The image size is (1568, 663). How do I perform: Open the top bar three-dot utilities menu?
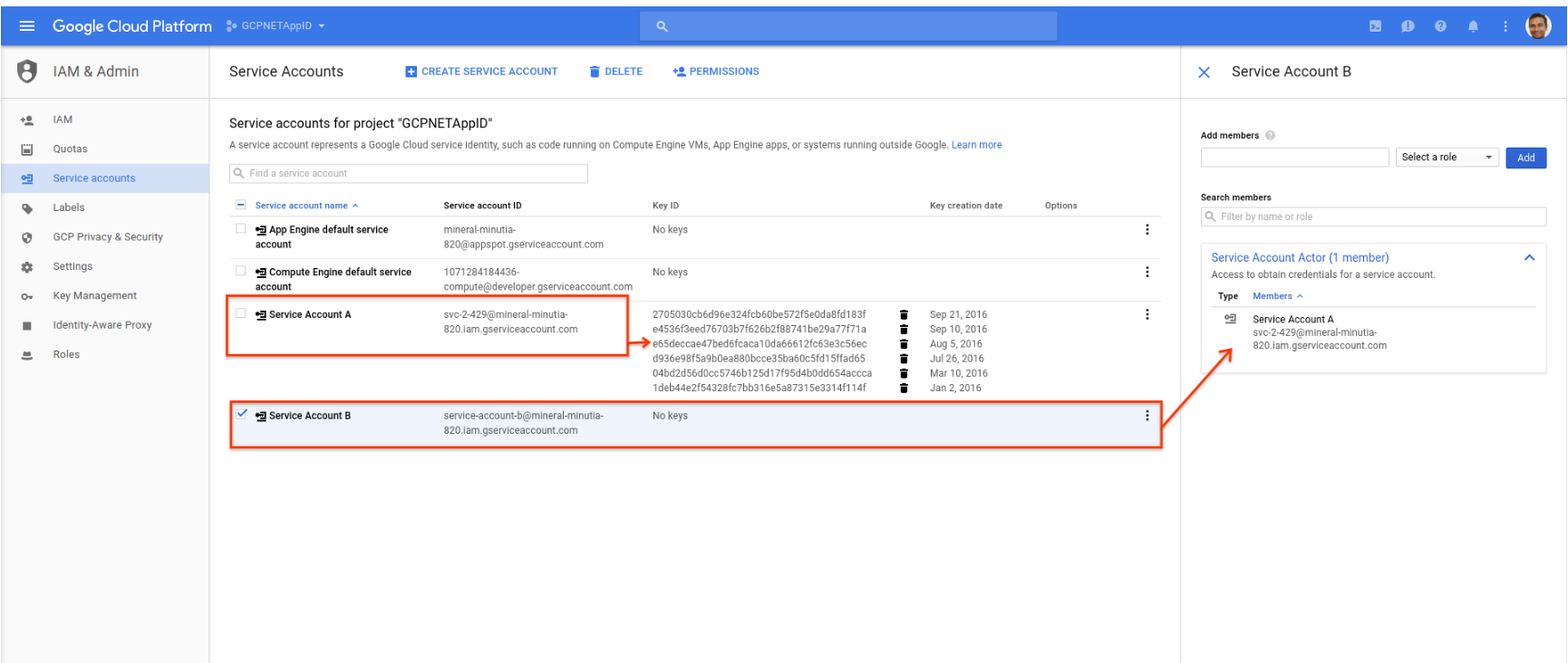(x=1505, y=26)
